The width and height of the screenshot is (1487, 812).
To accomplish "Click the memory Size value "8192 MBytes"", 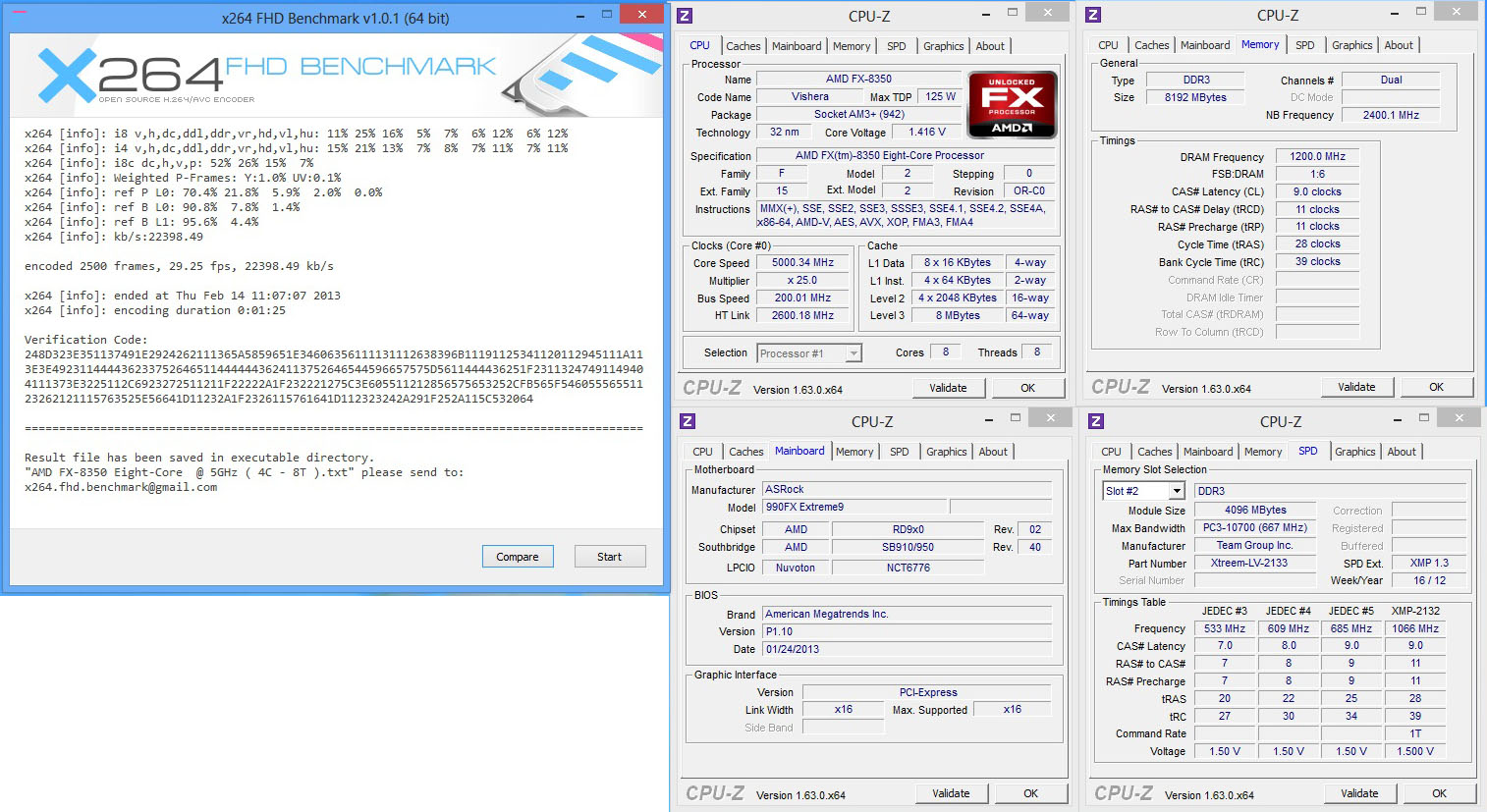I will pos(1195,97).
